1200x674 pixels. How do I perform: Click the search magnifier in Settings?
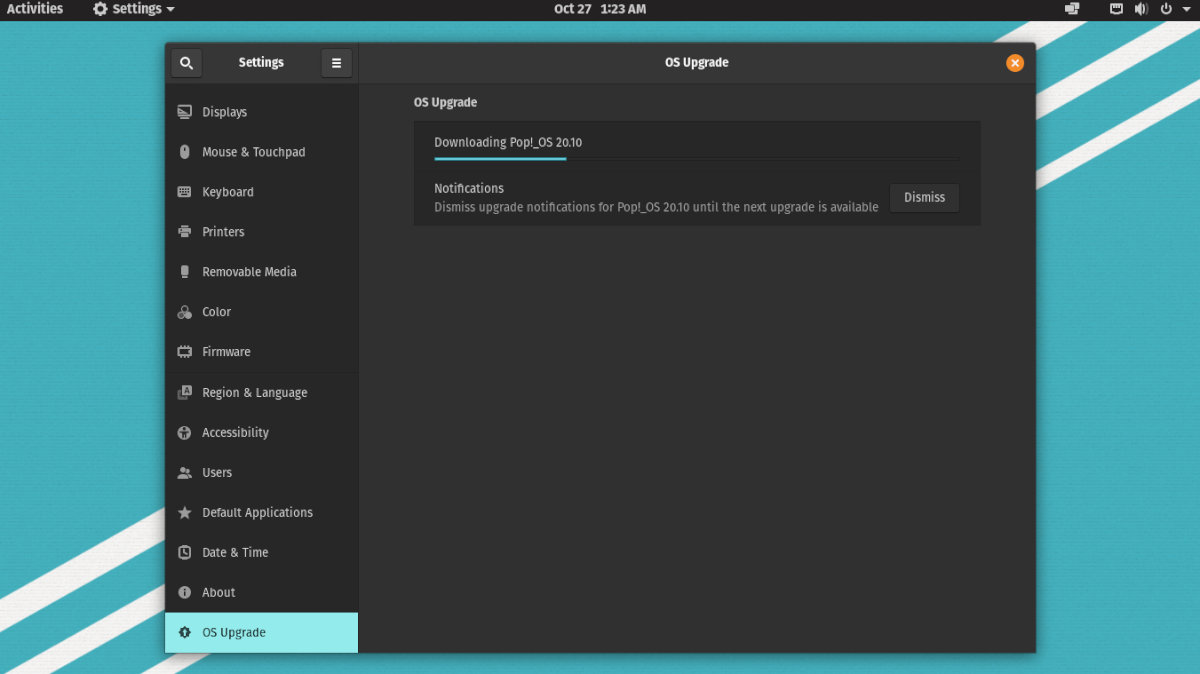(186, 62)
